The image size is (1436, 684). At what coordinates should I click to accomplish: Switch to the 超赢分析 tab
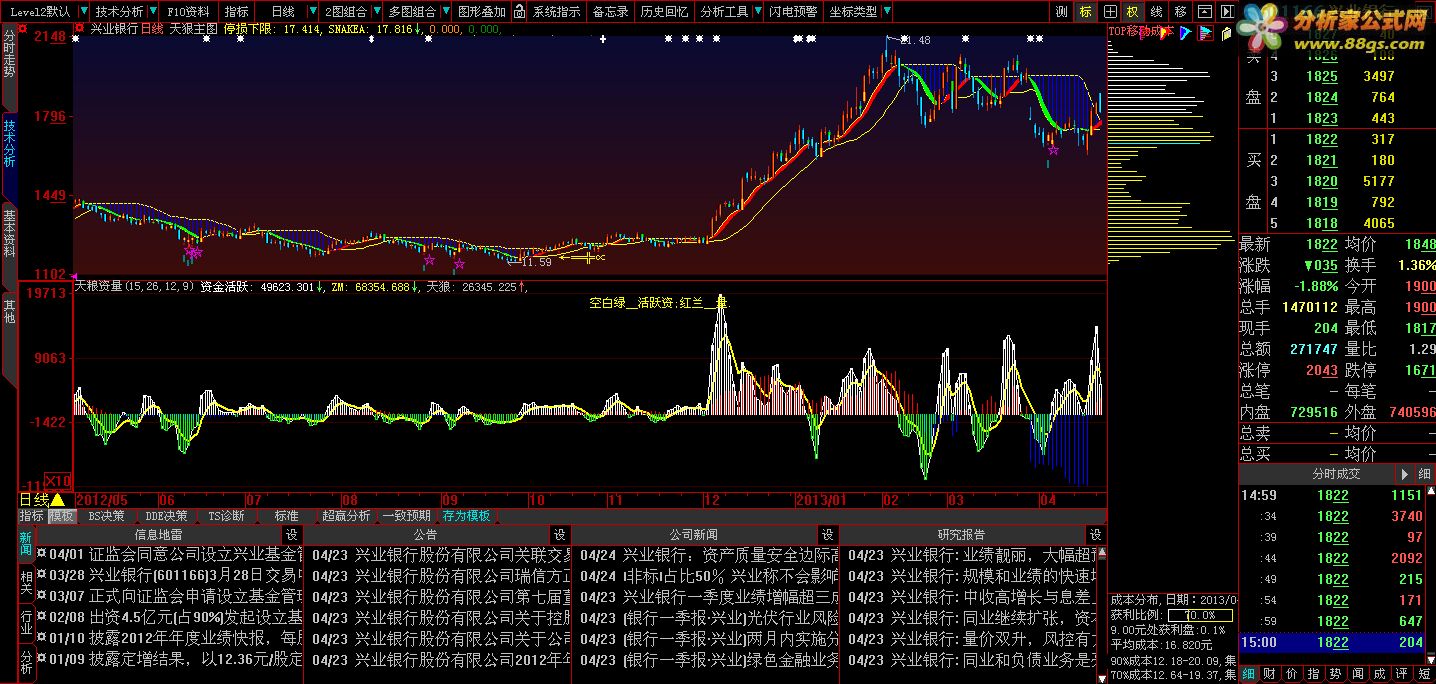(346, 516)
